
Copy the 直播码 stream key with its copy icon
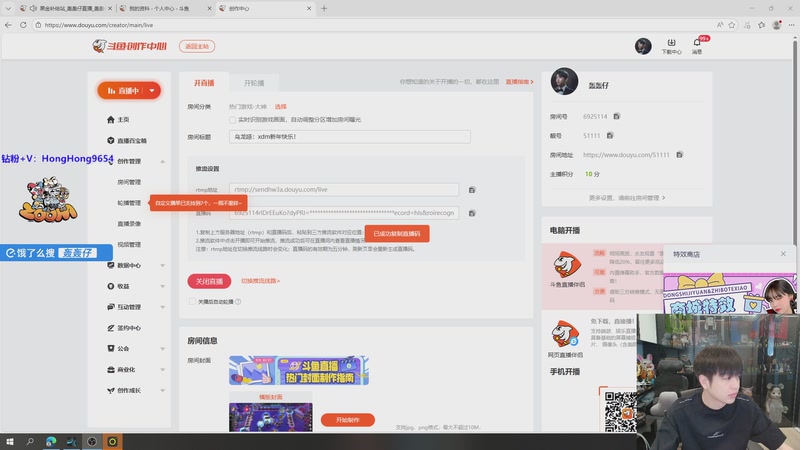point(472,213)
